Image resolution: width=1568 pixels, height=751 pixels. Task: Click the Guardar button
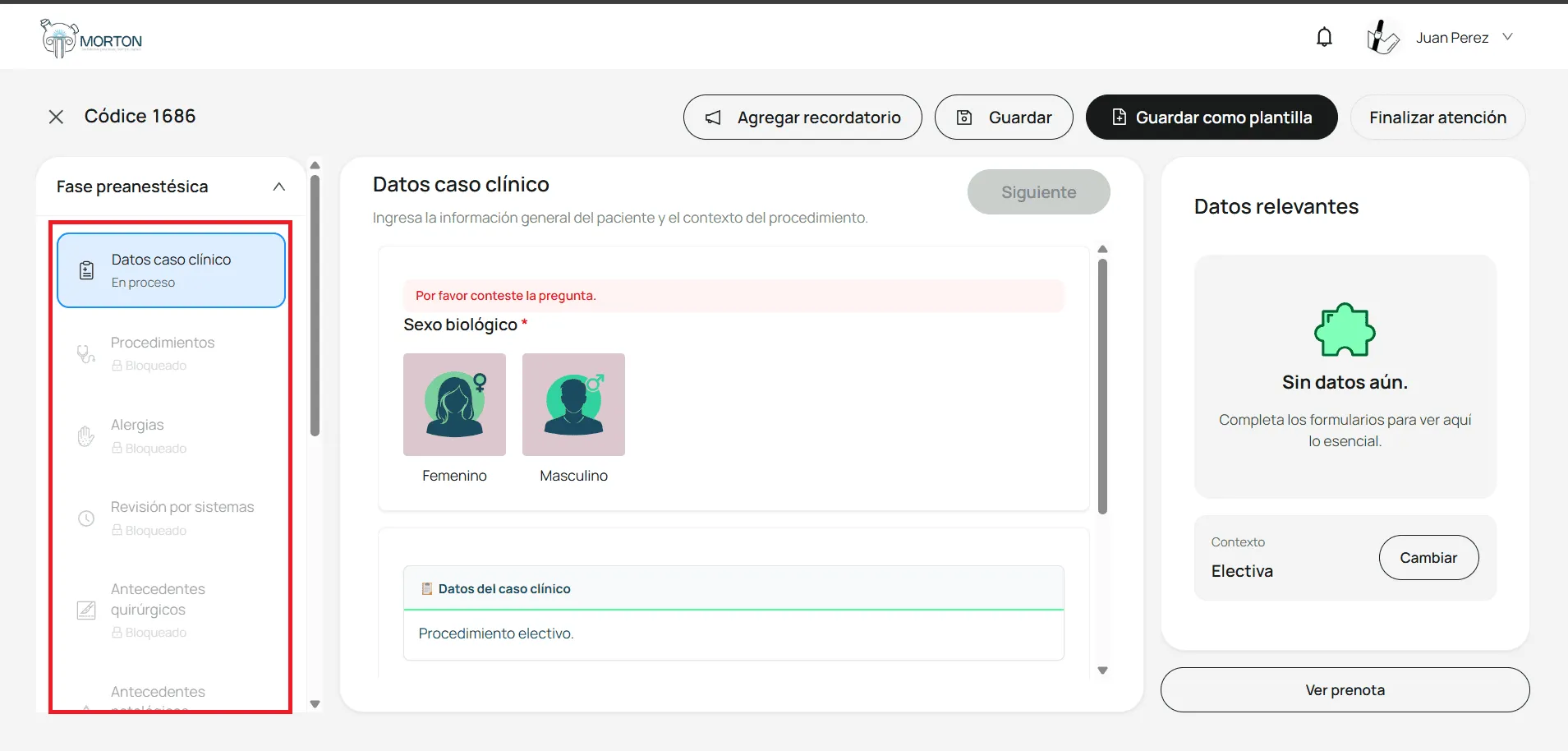(x=1004, y=117)
